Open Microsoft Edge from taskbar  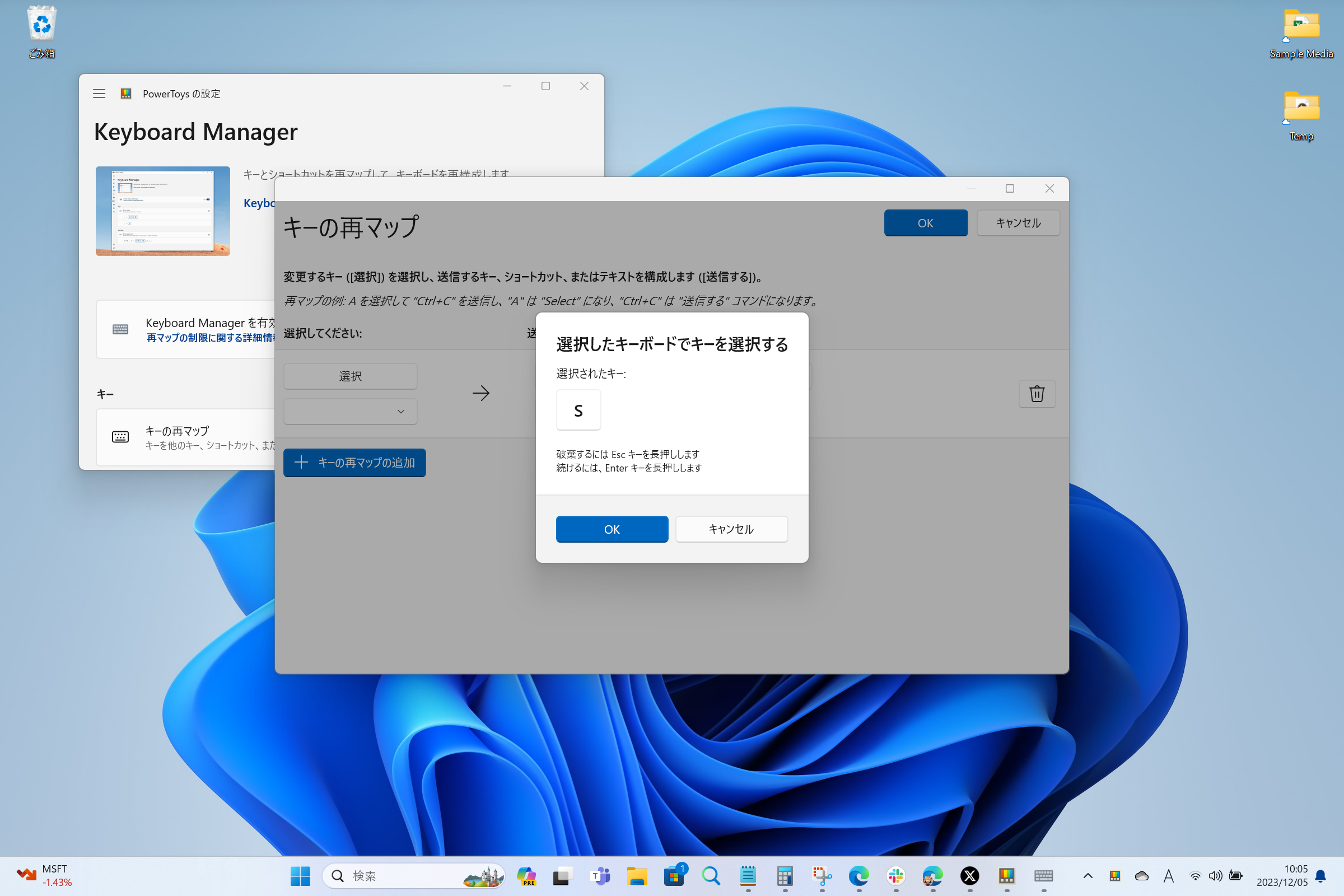pos(858,875)
